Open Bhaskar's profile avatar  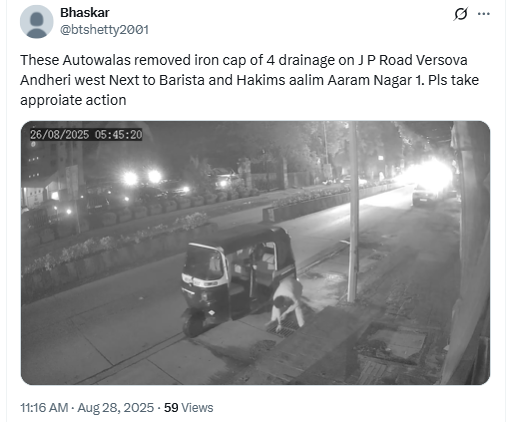coord(37,22)
